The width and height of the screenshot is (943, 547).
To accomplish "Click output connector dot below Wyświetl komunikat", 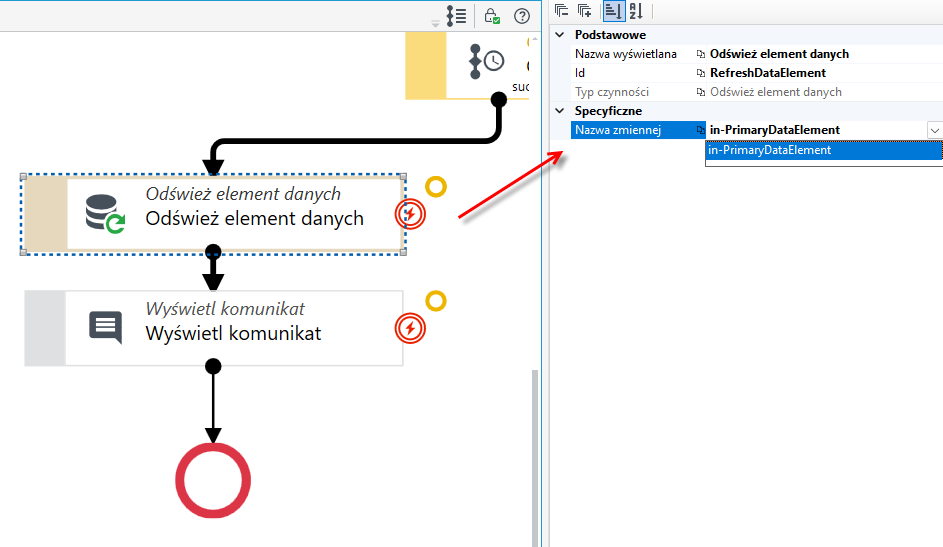I will 213,365.
